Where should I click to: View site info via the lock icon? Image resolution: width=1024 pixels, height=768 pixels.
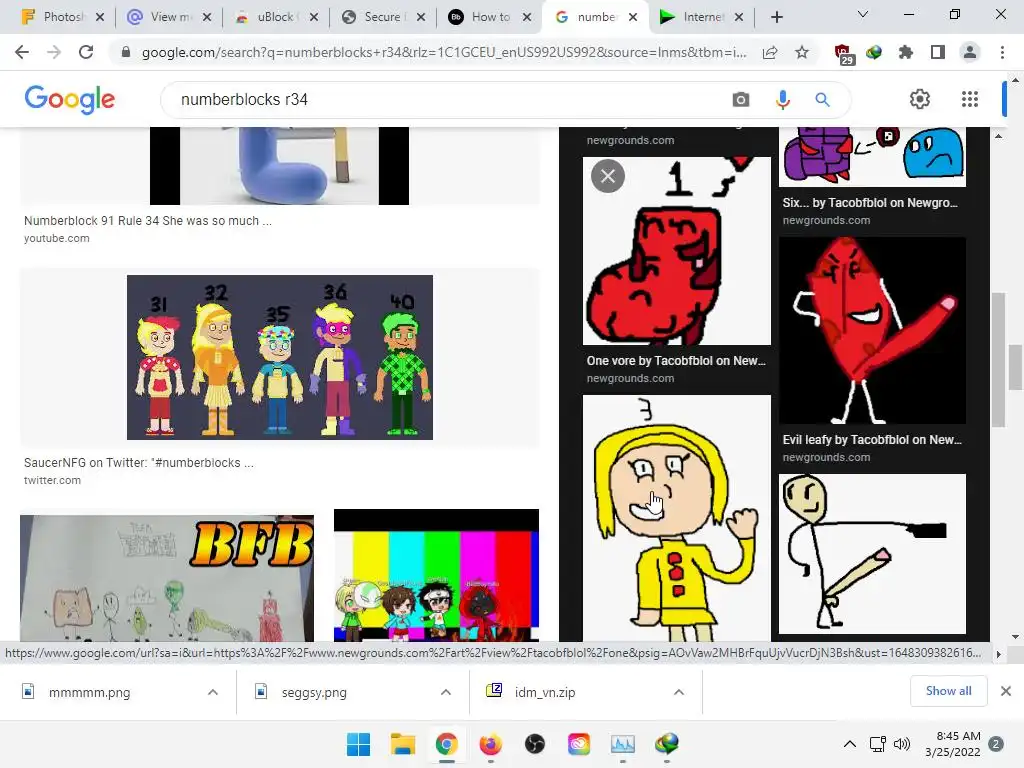coord(126,52)
